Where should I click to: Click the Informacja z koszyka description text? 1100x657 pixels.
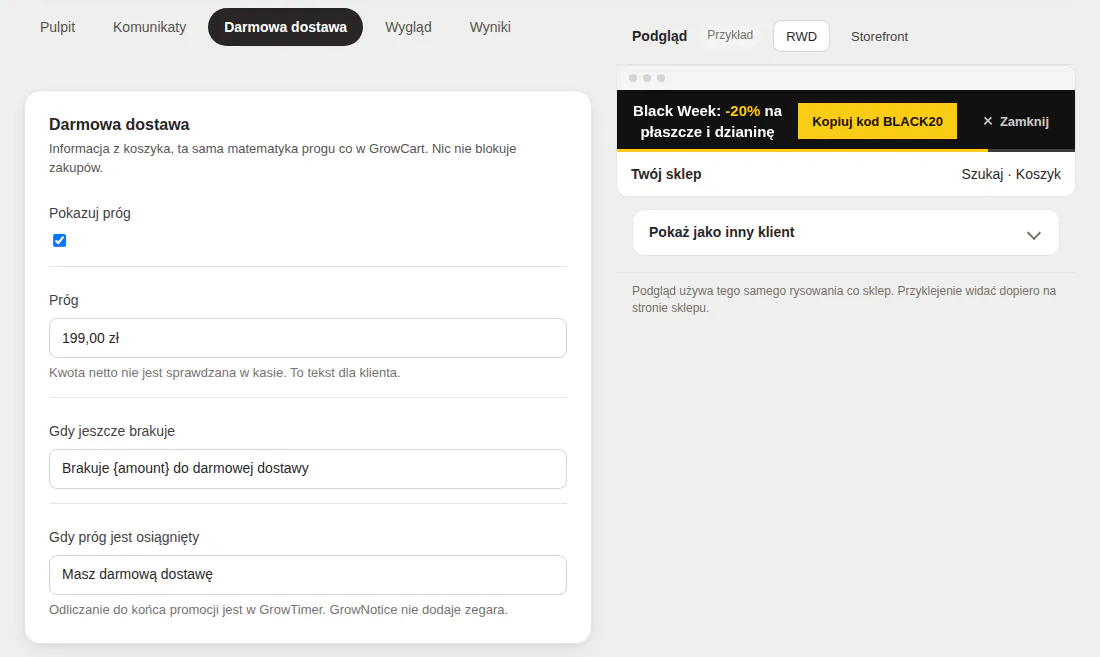point(283,158)
